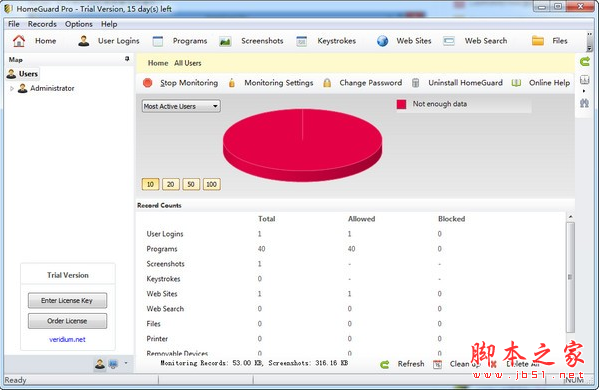The height and width of the screenshot is (390, 599).
Task: Click the computer icon below Map panel
Action: [x=113, y=364]
